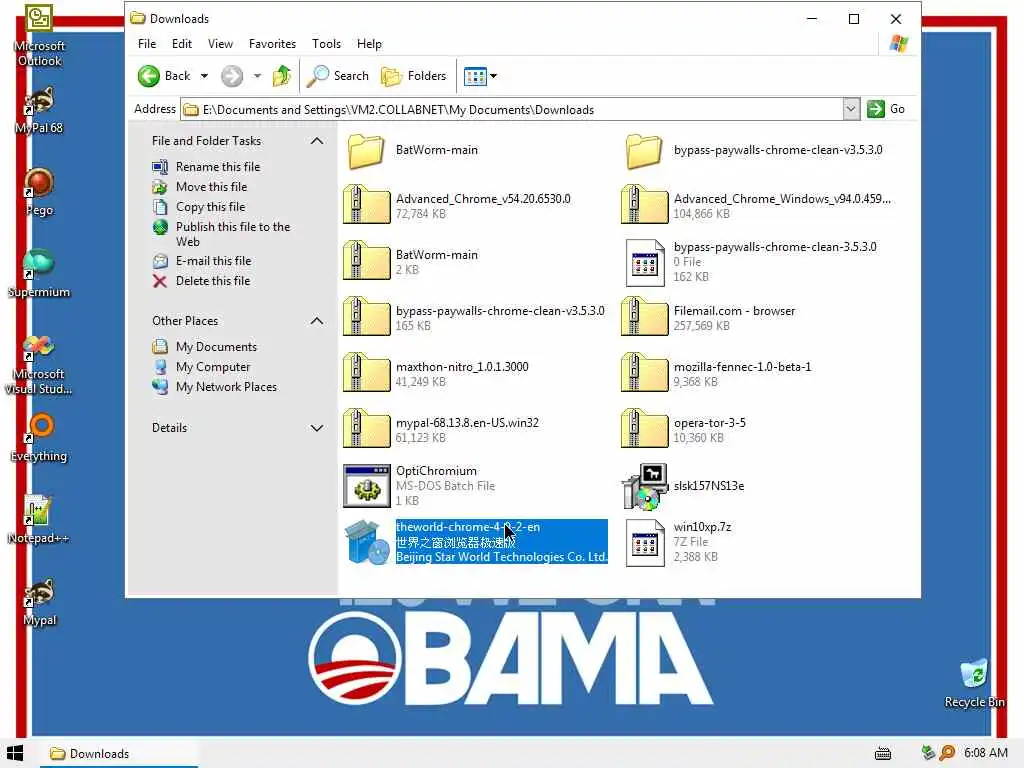Open Back history dropdown arrow

(x=204, y=76)
